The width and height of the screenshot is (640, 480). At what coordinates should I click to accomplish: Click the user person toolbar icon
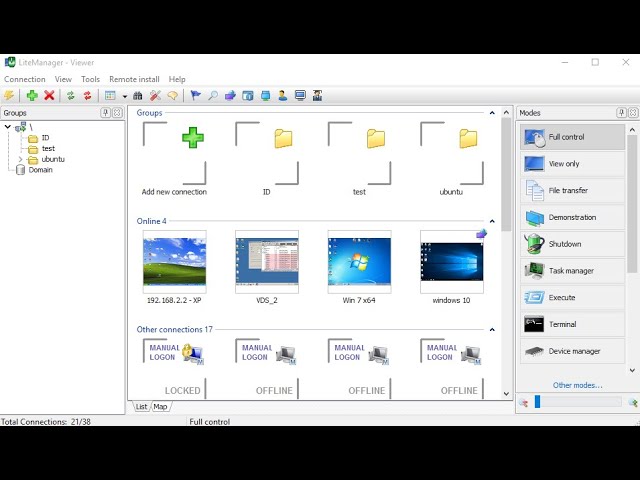[282, 96]
